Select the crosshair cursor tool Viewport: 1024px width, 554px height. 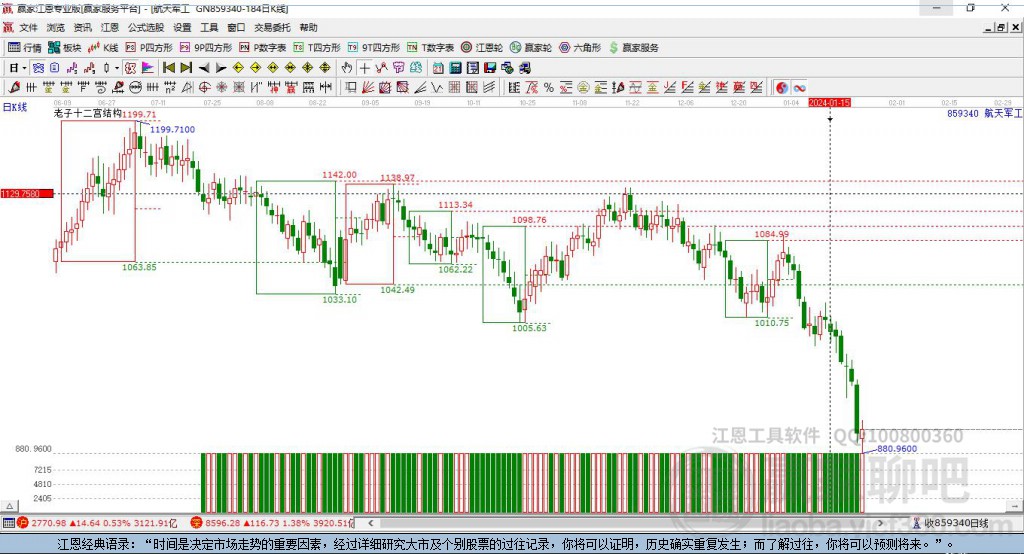tap(365, 67)
